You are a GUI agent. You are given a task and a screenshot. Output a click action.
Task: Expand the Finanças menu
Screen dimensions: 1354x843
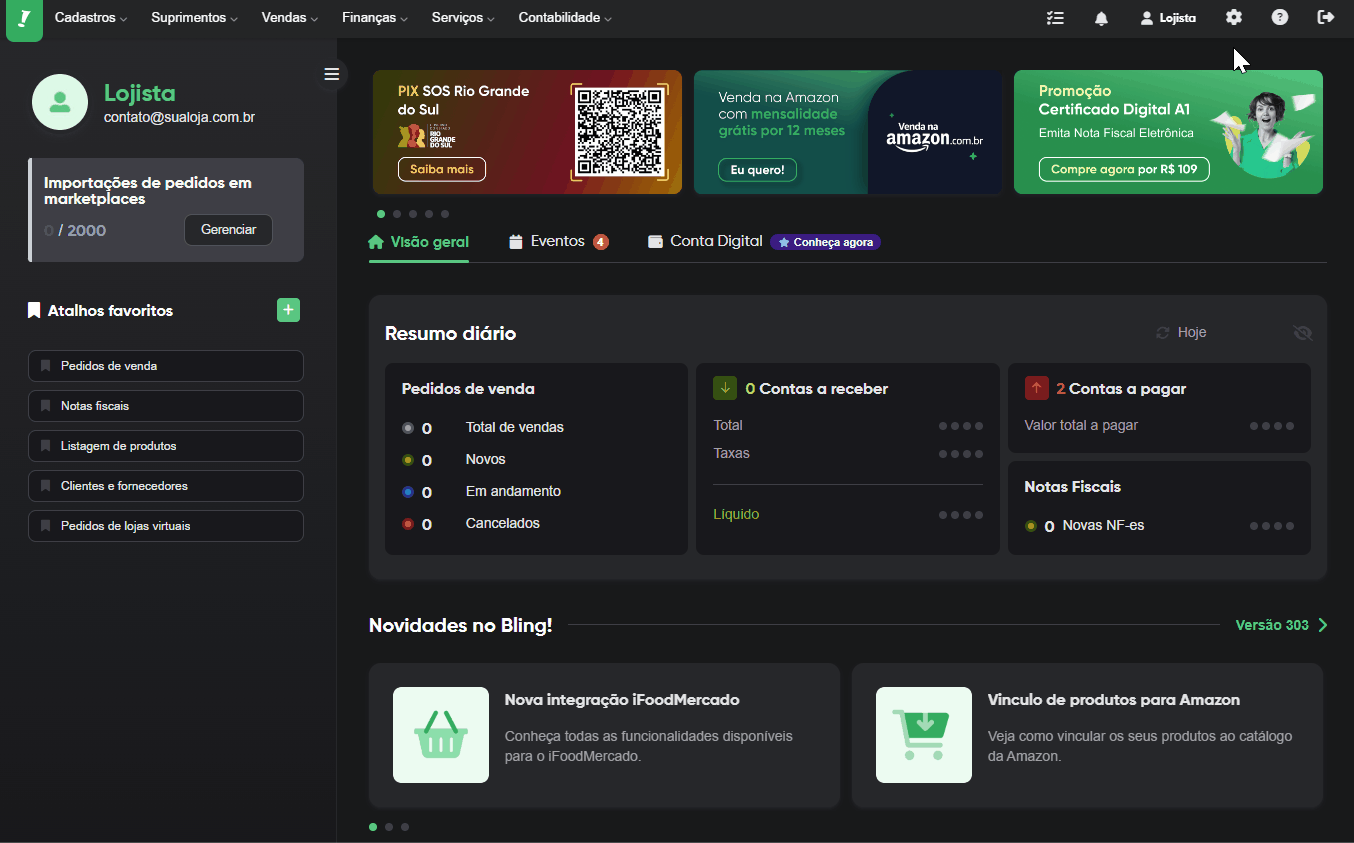pyautogui.click(x=375, y=18)
